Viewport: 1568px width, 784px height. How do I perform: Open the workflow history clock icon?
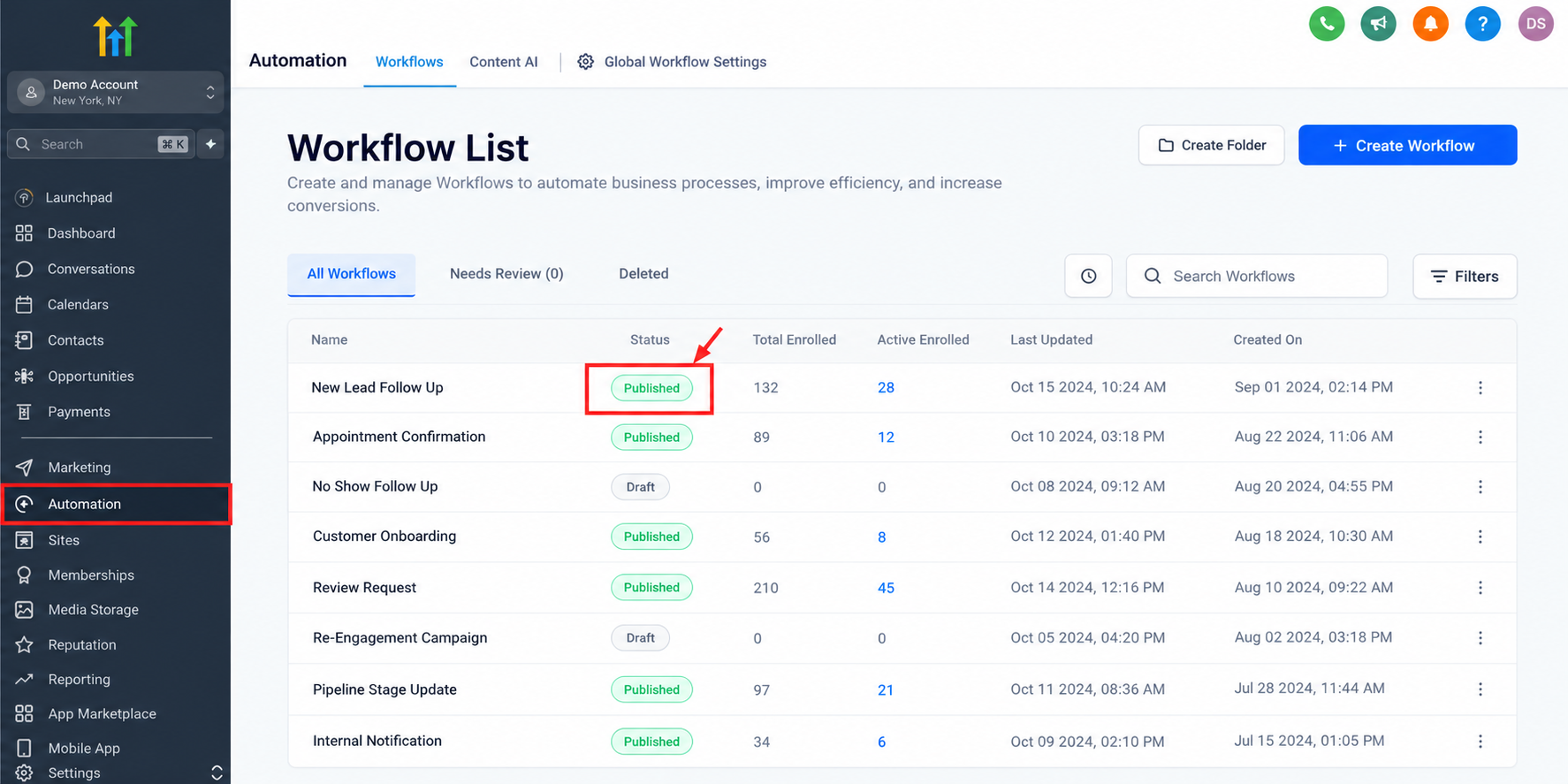pos(1089,277)
